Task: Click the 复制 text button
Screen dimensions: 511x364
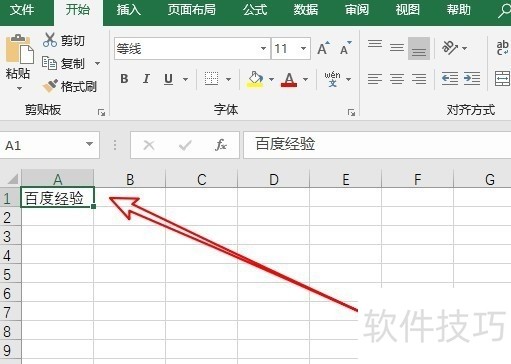Action: [73, 63]
